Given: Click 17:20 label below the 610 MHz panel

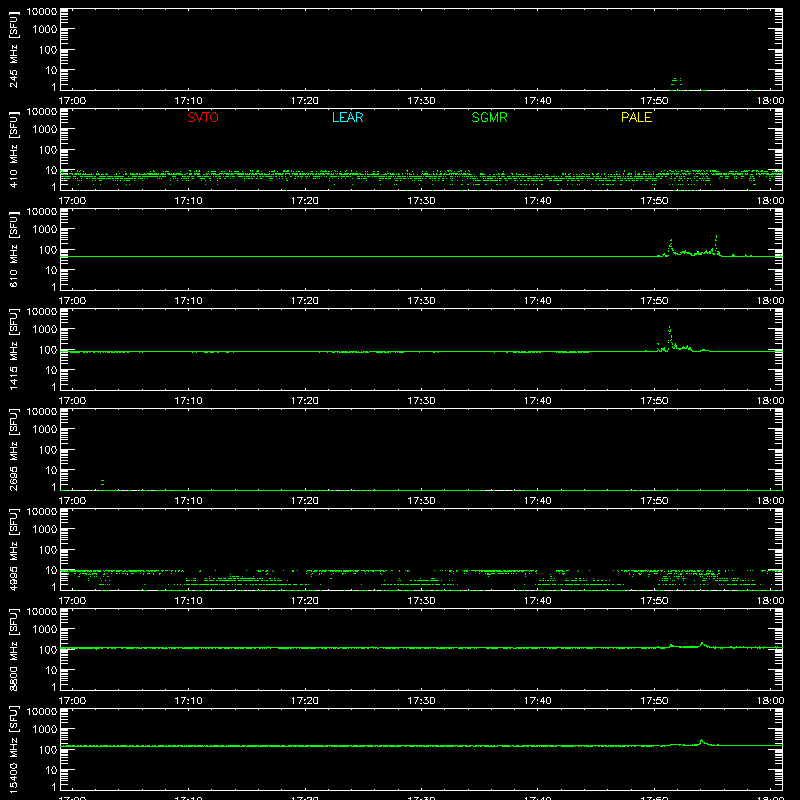Looking at the screenshot, I should pos(305,301).
